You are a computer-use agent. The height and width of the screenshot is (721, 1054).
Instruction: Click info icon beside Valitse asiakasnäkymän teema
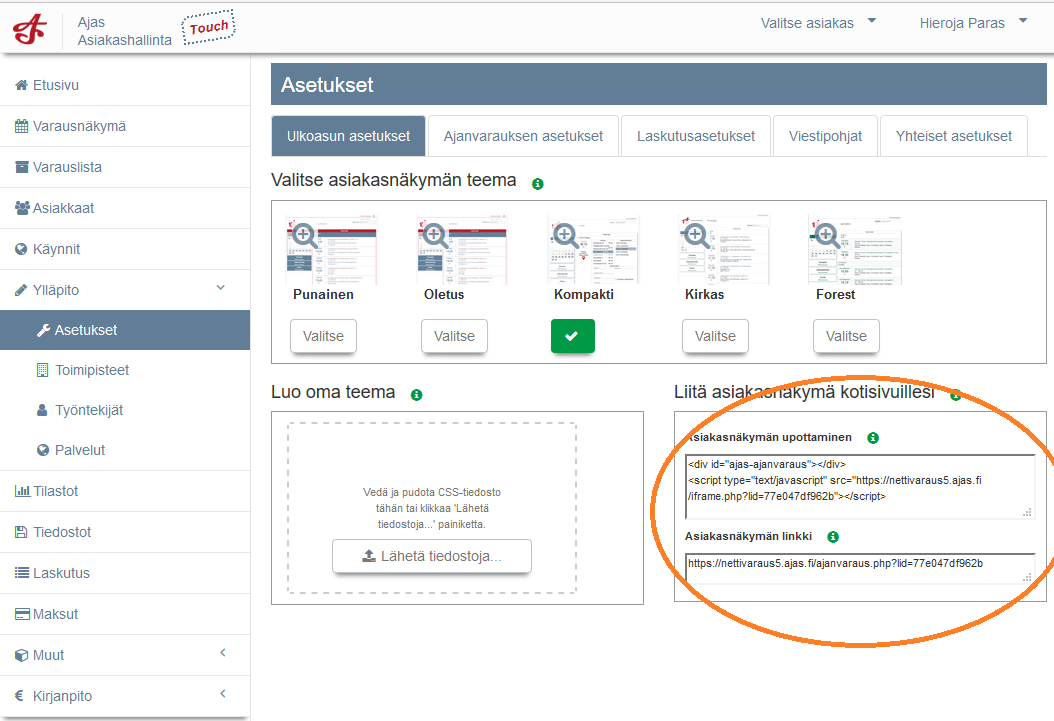[538, 184]
